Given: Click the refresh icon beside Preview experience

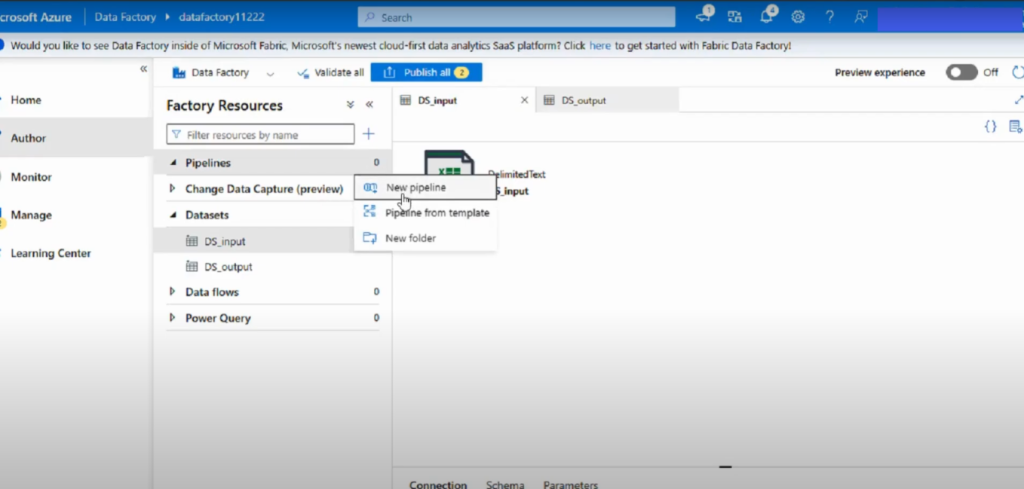Looking at the screenshot, I should click(x=1017, y=72).
